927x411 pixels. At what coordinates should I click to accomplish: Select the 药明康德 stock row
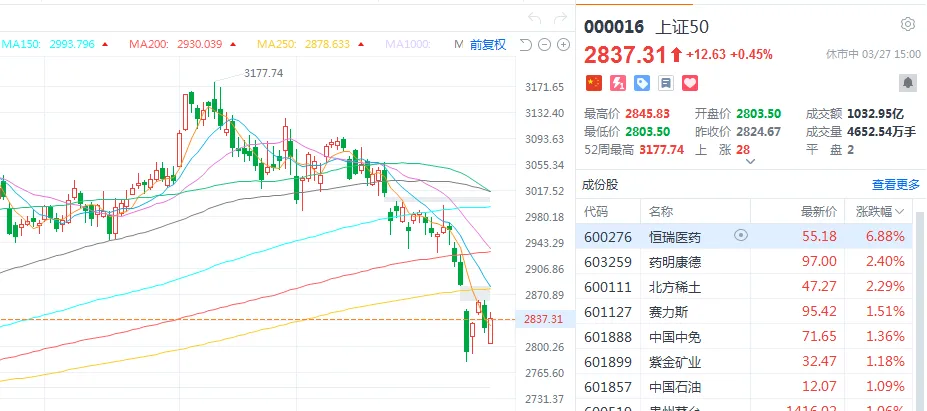[x=745, y=261]
